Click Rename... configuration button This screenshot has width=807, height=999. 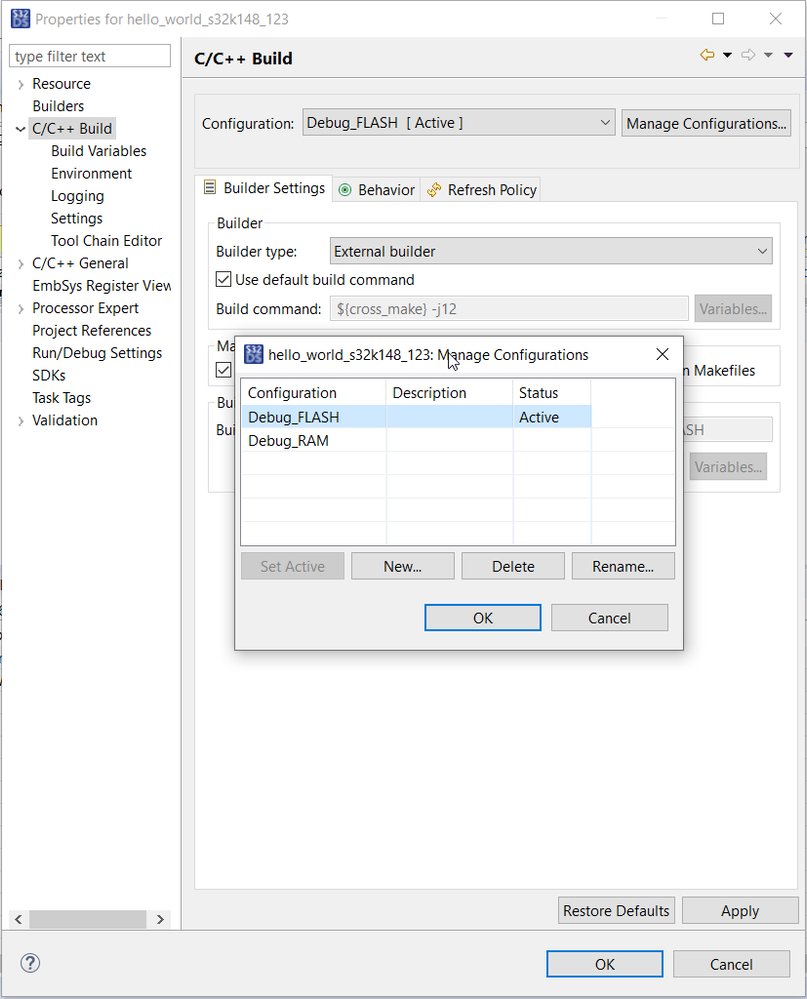pos(623,566)
